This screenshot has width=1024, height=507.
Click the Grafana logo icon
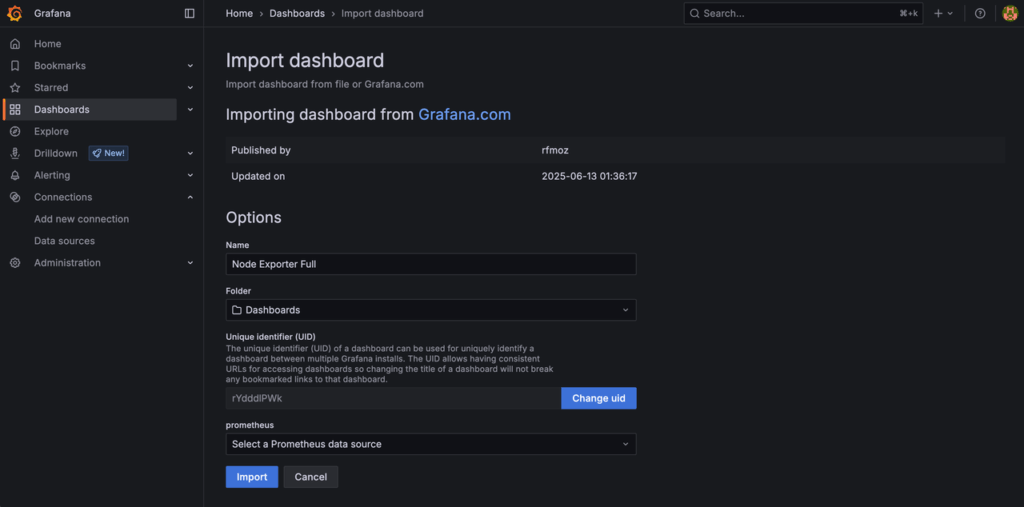tap(15, 13)
